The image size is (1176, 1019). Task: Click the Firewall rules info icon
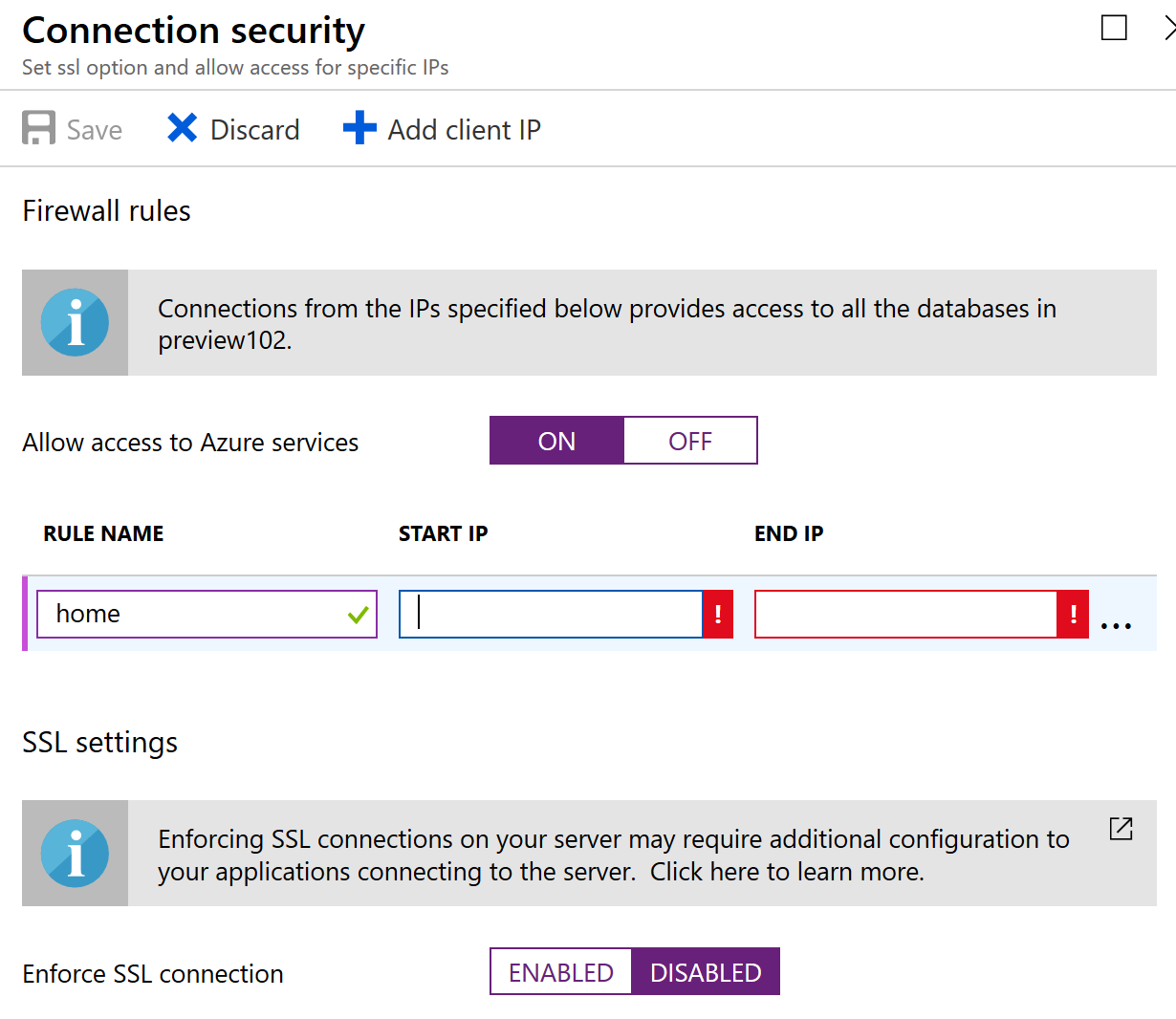(75, 322)
